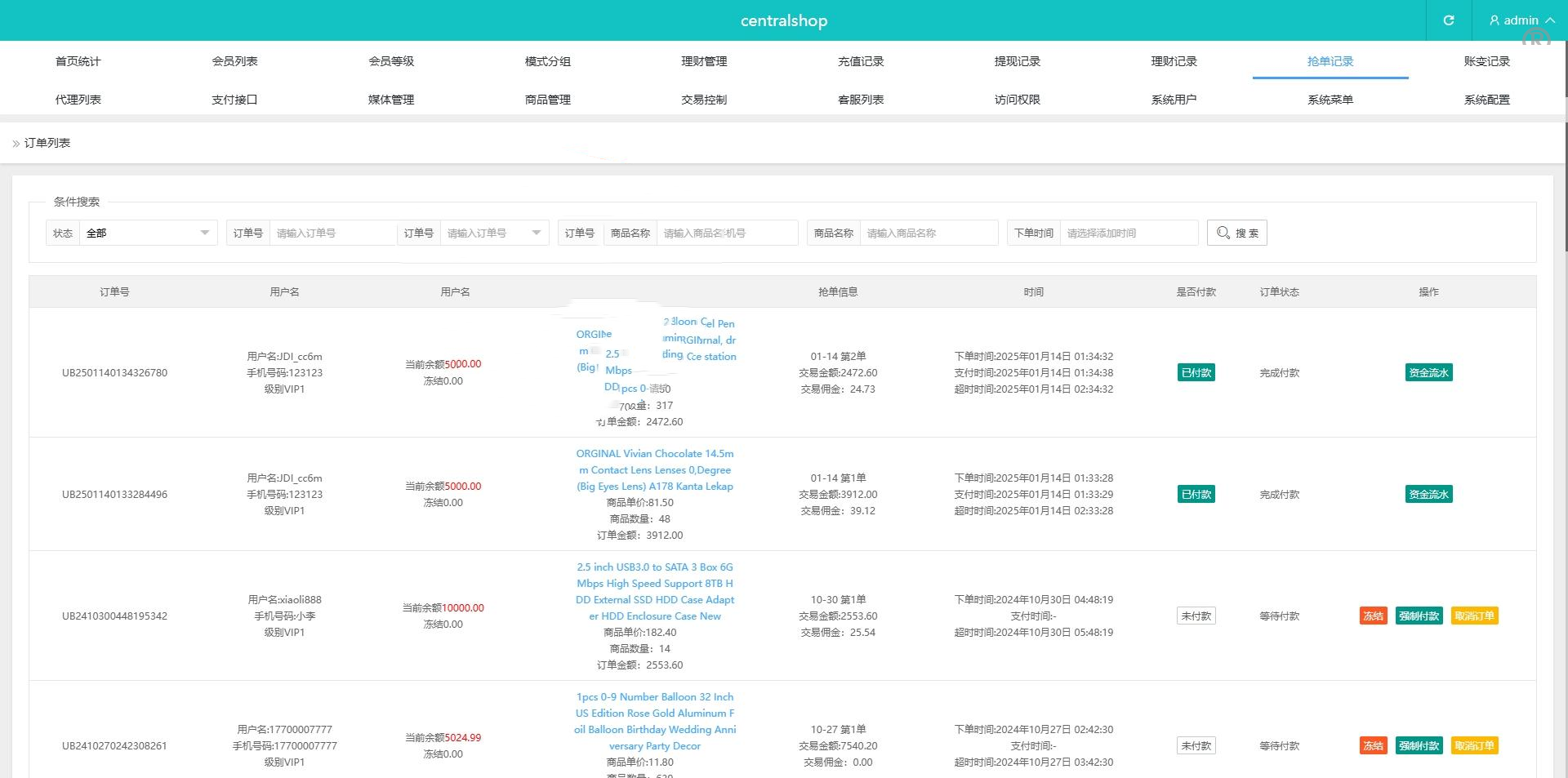Open ORGINAL Vivian Chocolate product link
Viewport: 1568px width, 778px height.
pyautogui.click(x=654, y=470)
